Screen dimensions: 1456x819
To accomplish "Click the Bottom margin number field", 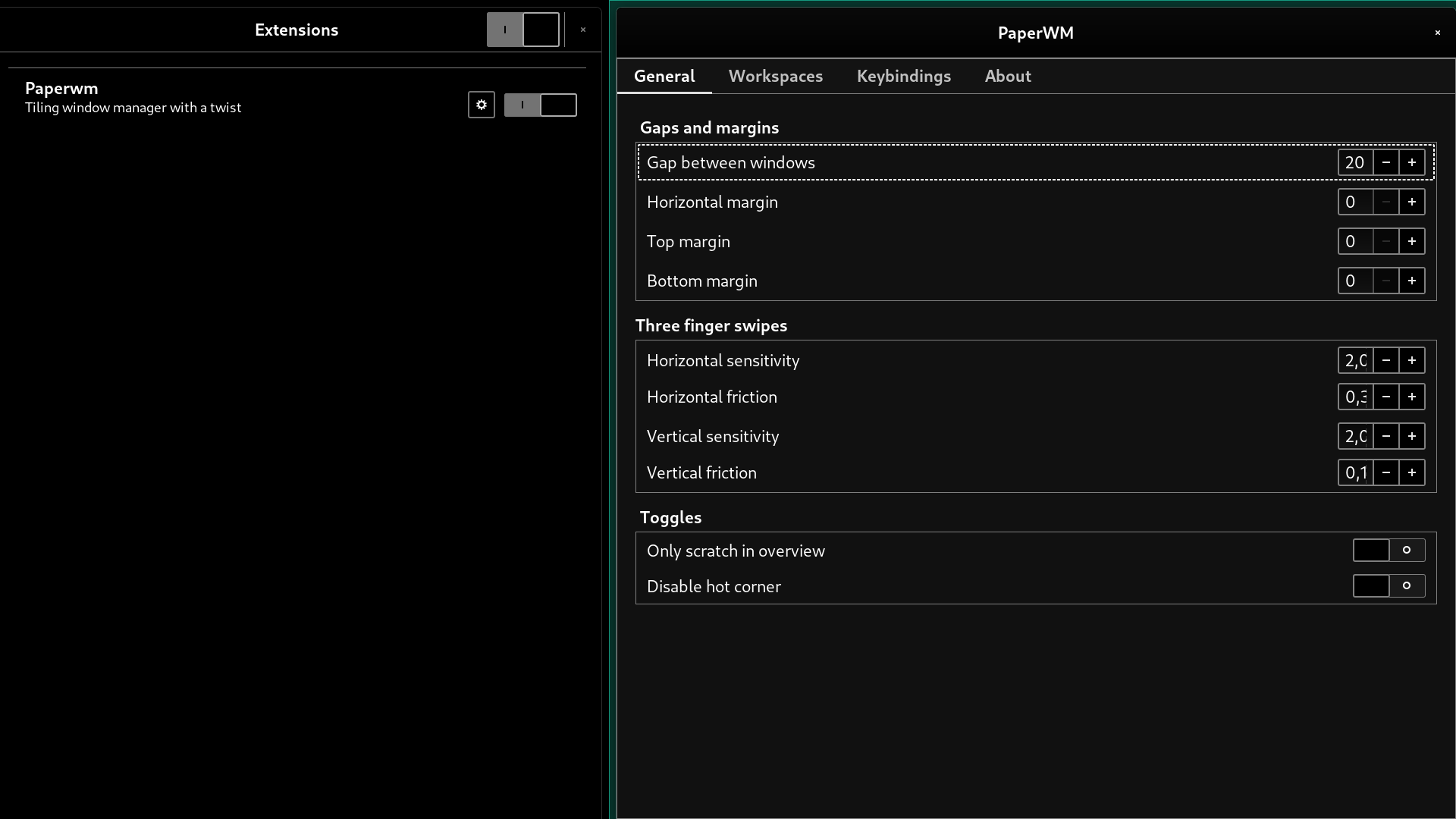I will pyautogui.click(x=1355, y=281).
